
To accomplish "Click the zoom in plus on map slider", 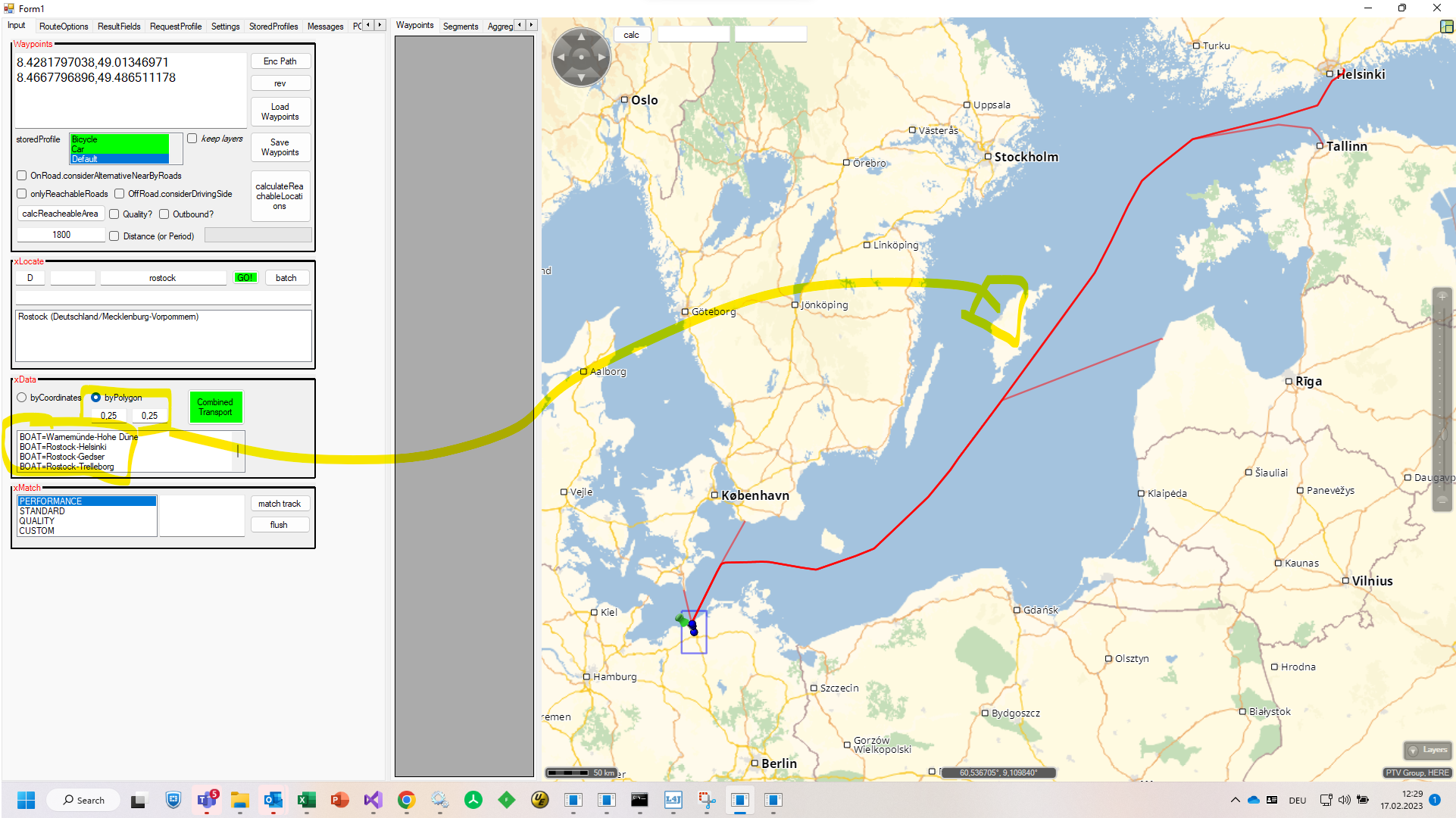I will pos(1442,297).
